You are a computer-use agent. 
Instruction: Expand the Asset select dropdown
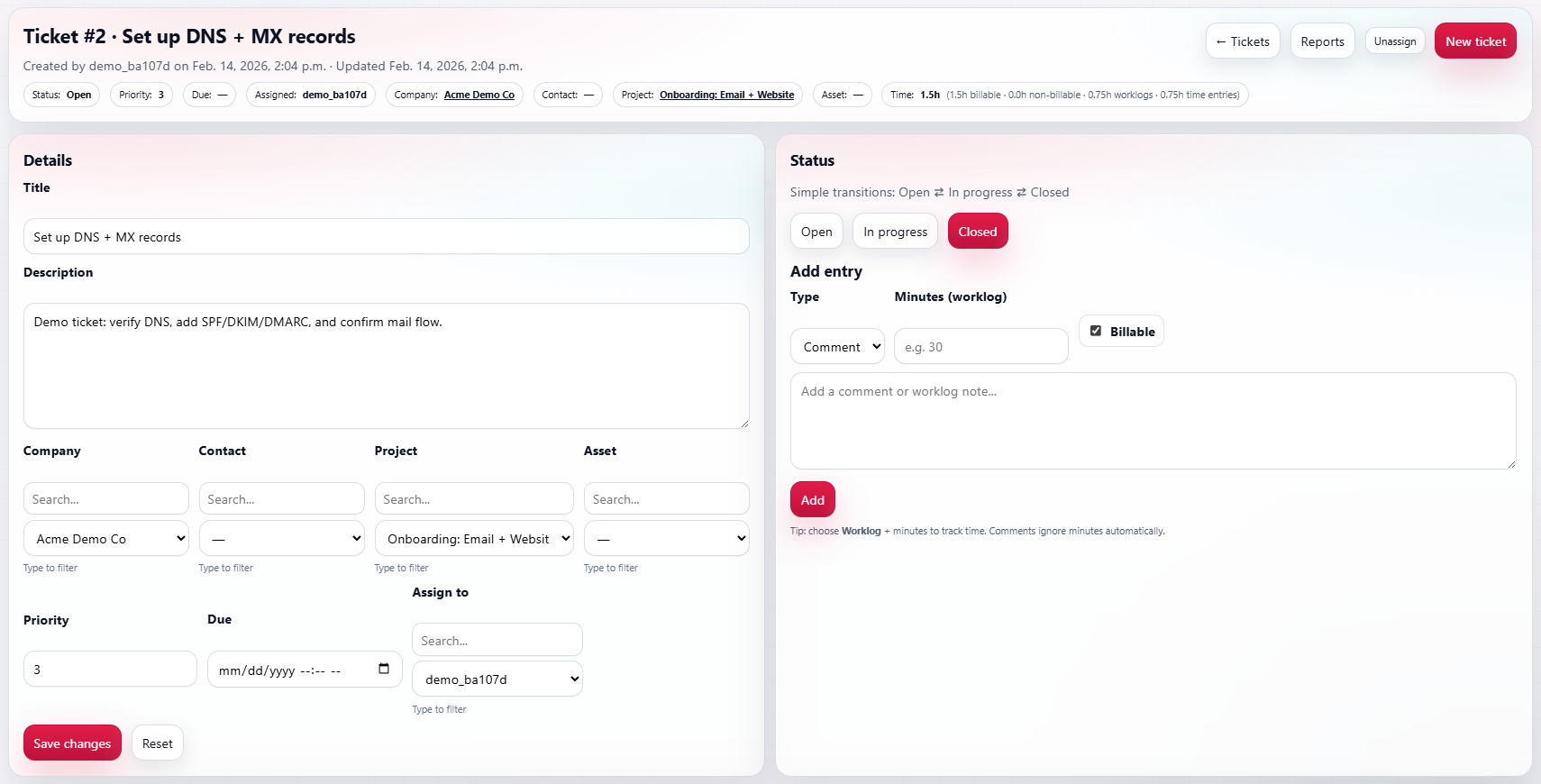[x=666, y=539]
